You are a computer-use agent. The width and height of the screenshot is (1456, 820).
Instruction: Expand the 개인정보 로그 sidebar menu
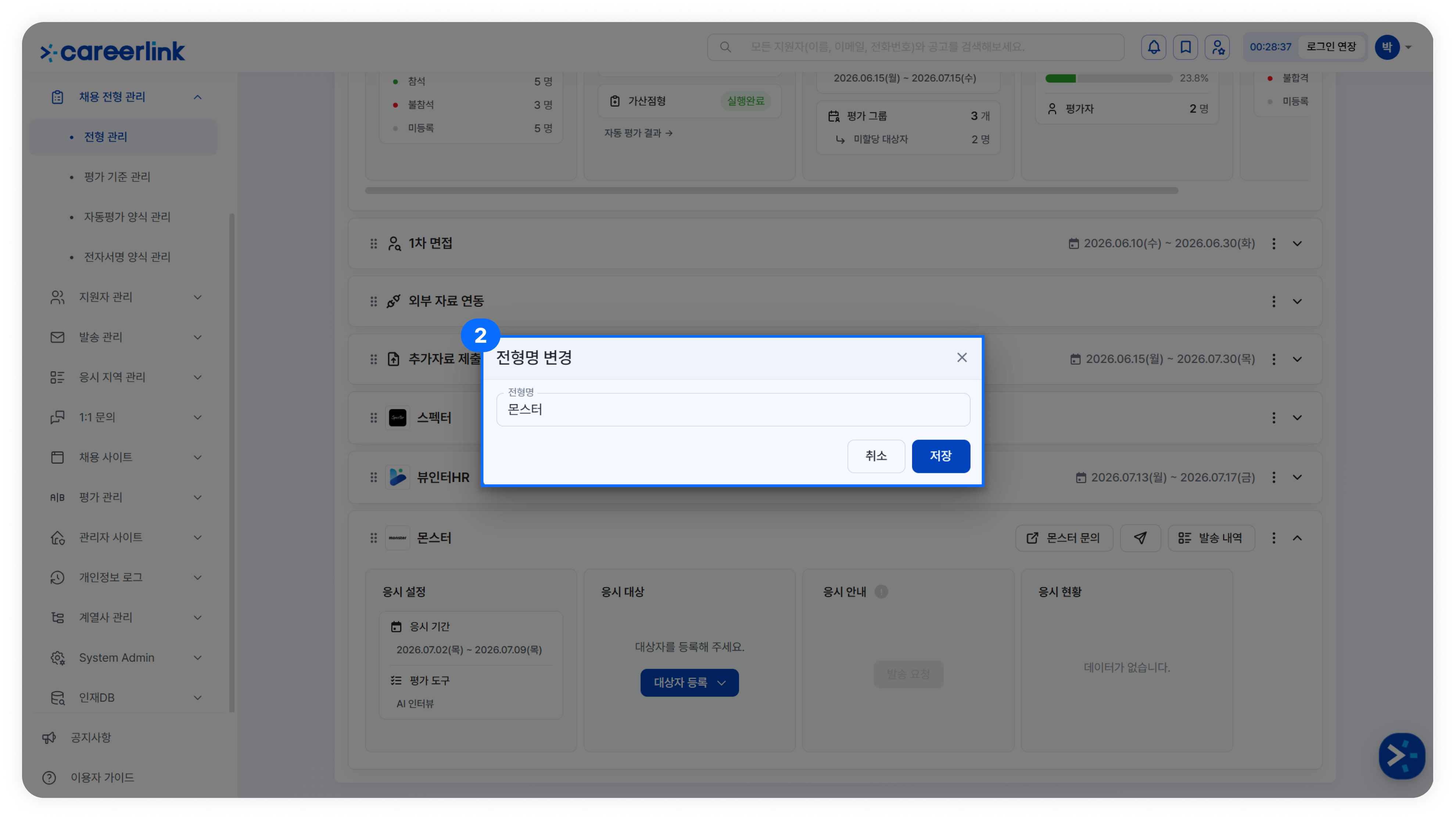click(197, 578)
